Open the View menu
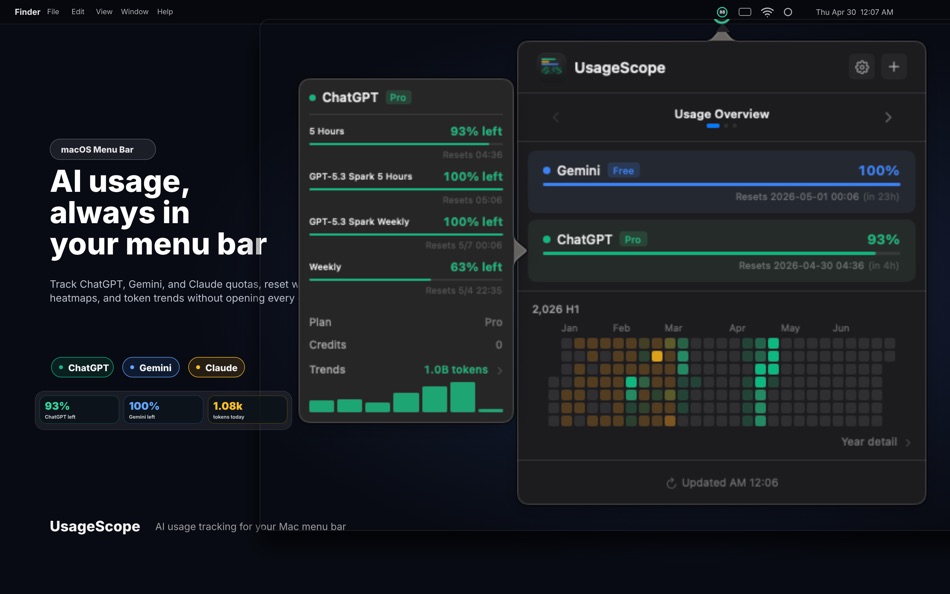 click(x=103, y=11)
